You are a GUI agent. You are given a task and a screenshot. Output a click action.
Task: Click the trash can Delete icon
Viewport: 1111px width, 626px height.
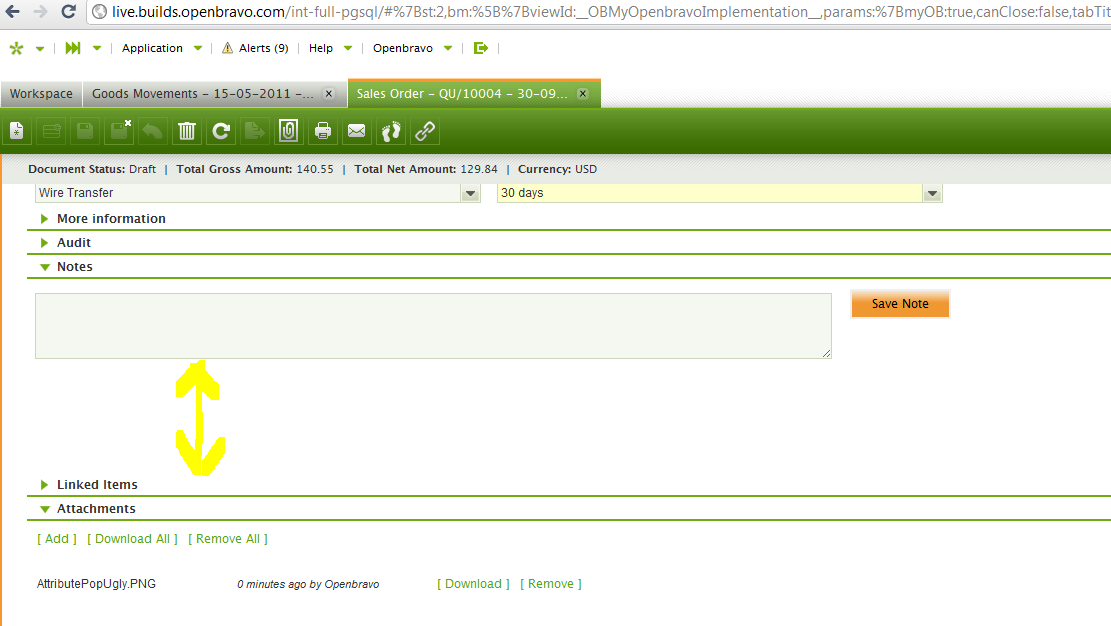coord(187,131)
